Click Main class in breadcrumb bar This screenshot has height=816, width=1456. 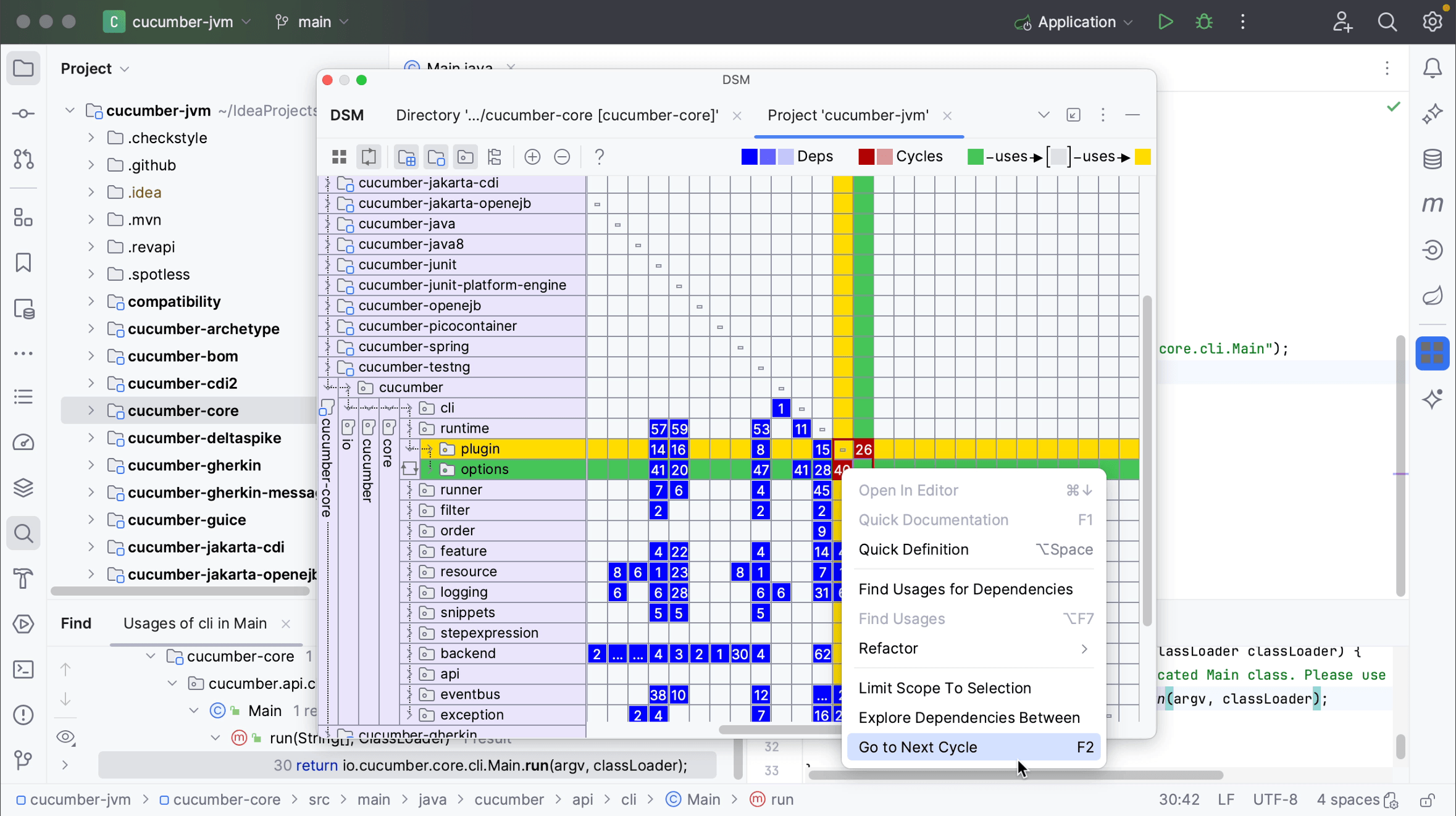pyautogui.click(x=693, y=800)
